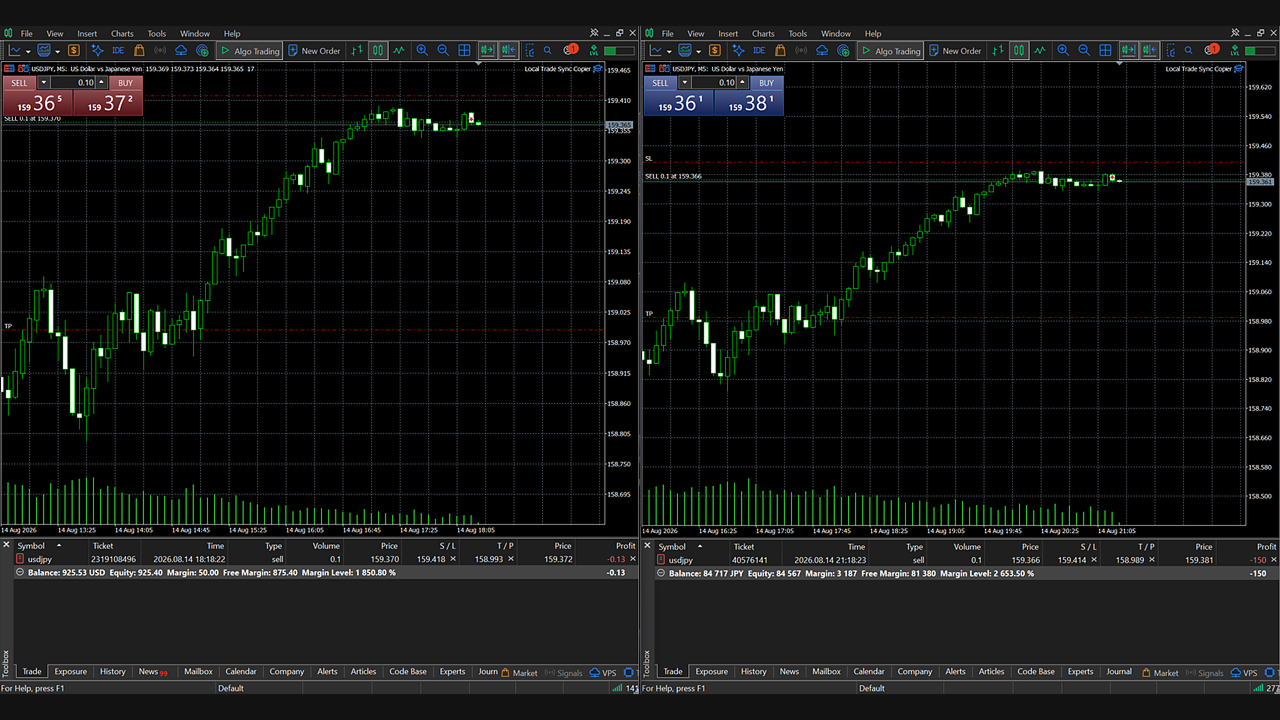
Task: Zoom in the chart in left window
Action: [422, 50]
